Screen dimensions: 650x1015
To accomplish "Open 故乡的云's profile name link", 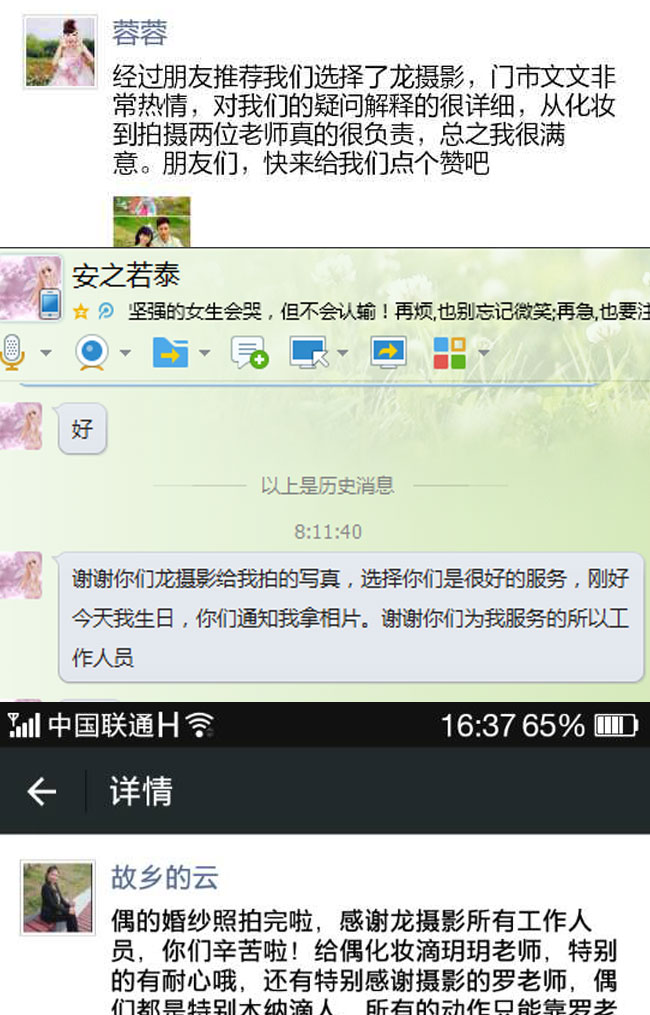I will coord(164,878).
